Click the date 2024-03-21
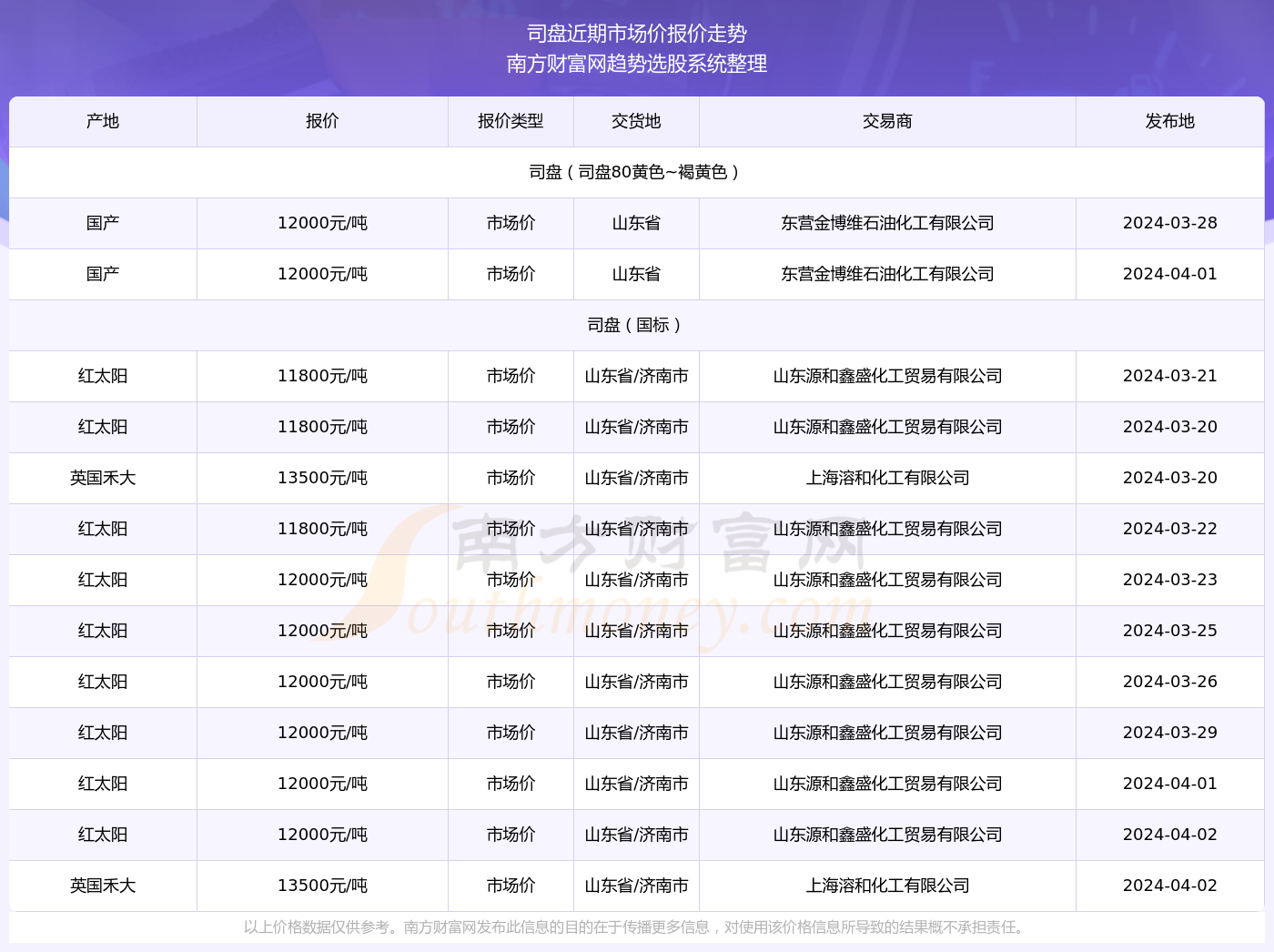The height and width of the screenshot is (952, 1274). pos(1169,376)
